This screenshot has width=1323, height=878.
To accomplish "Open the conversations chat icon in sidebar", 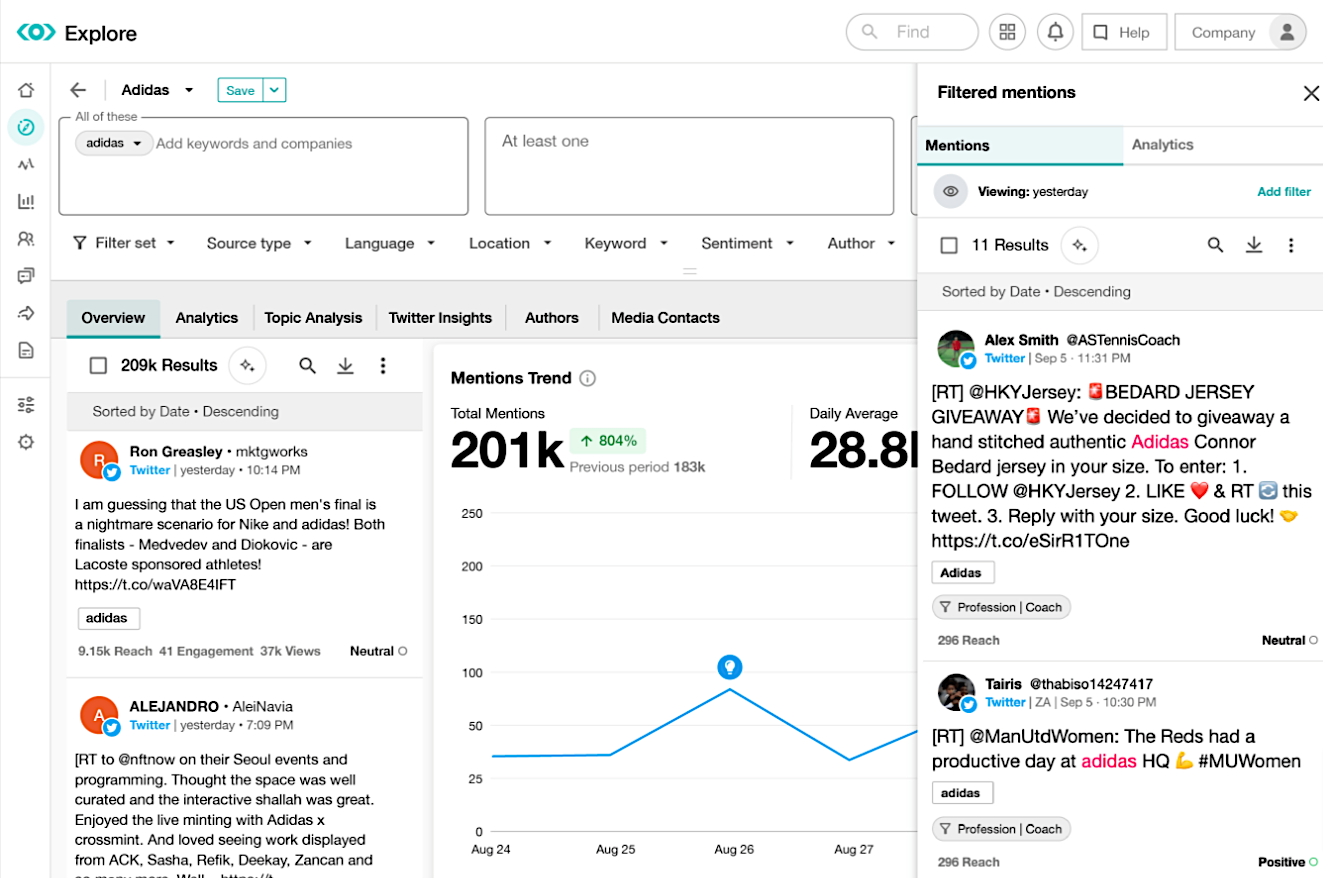I will click(25, 275).
